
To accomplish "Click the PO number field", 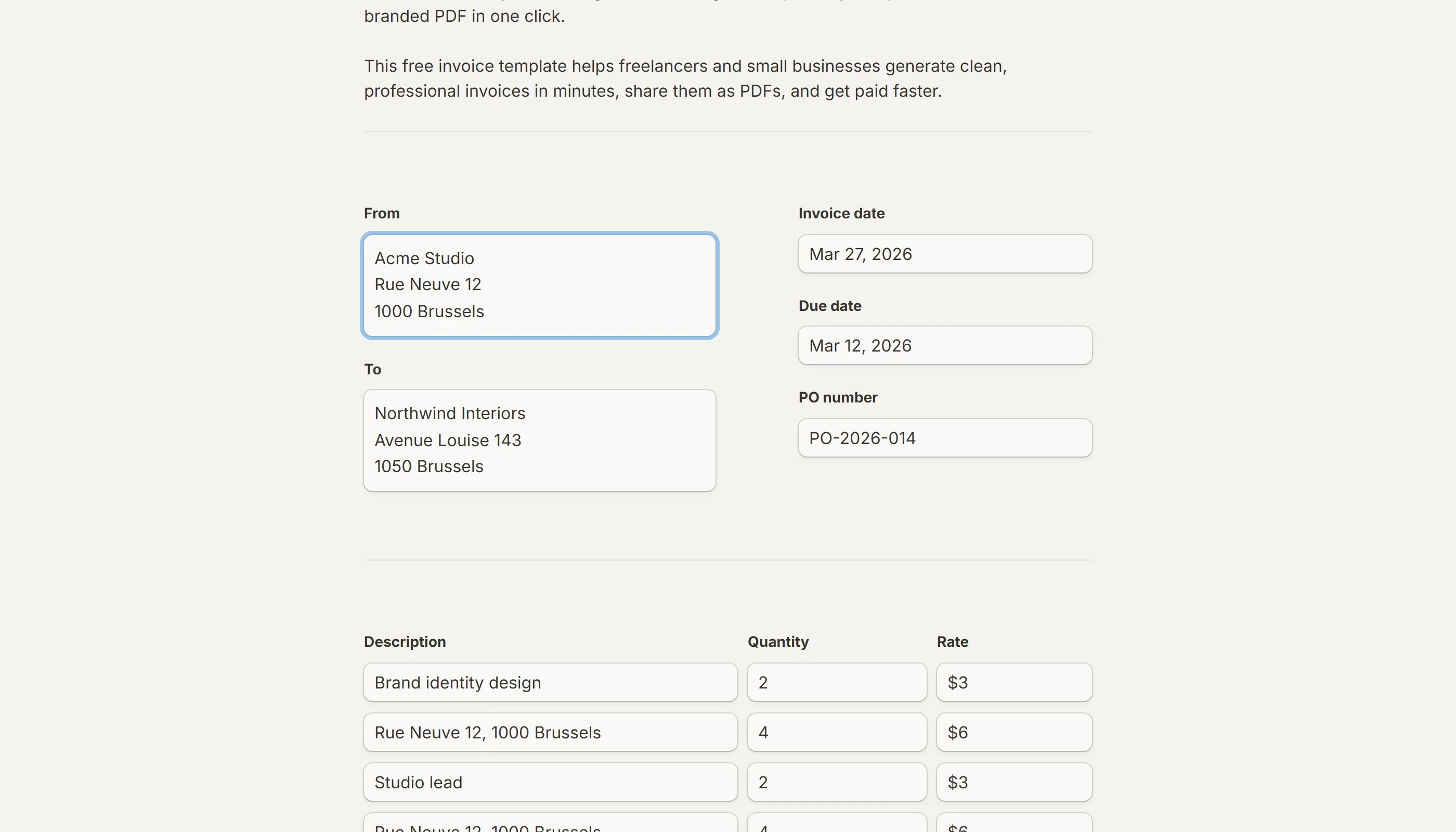I will tap(945, 438).
